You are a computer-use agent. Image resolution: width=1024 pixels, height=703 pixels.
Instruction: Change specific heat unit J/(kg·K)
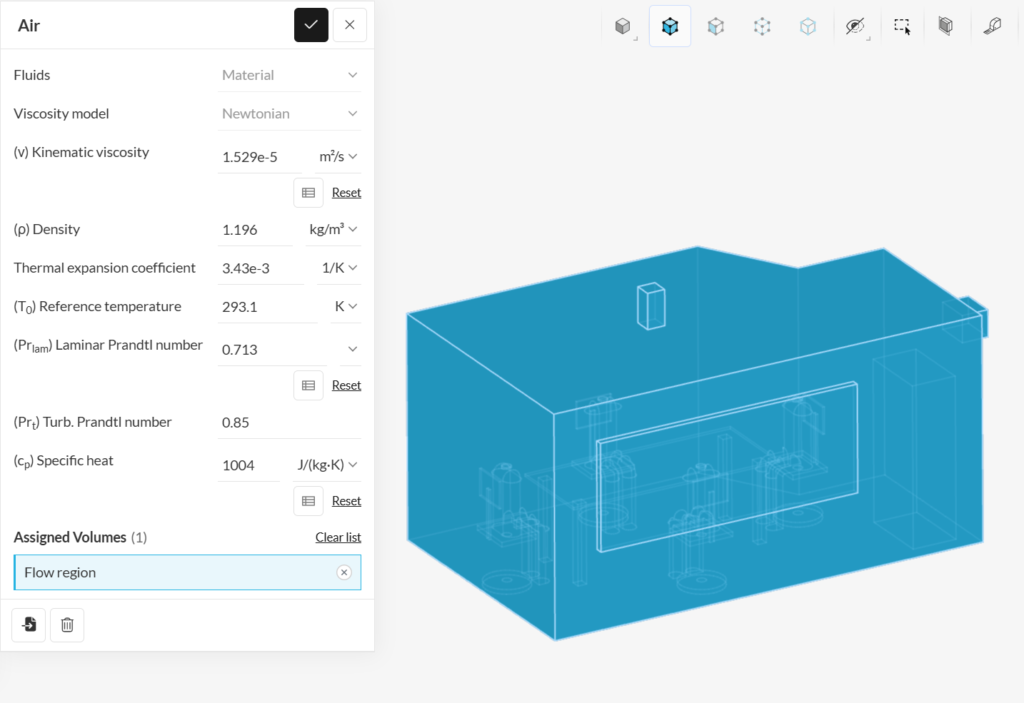327,465
